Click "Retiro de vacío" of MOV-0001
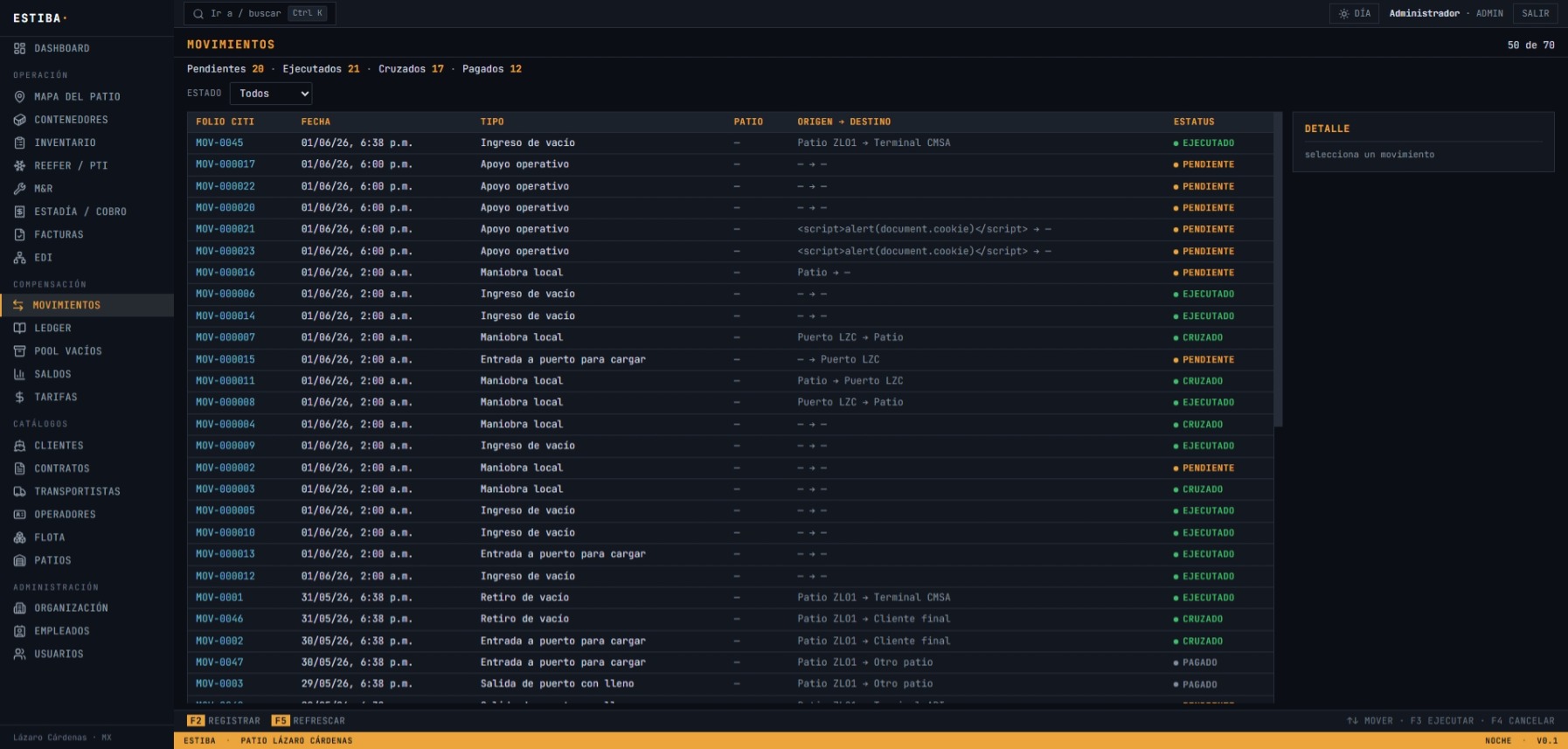The image size is (1568, 749). click(524, 598)
